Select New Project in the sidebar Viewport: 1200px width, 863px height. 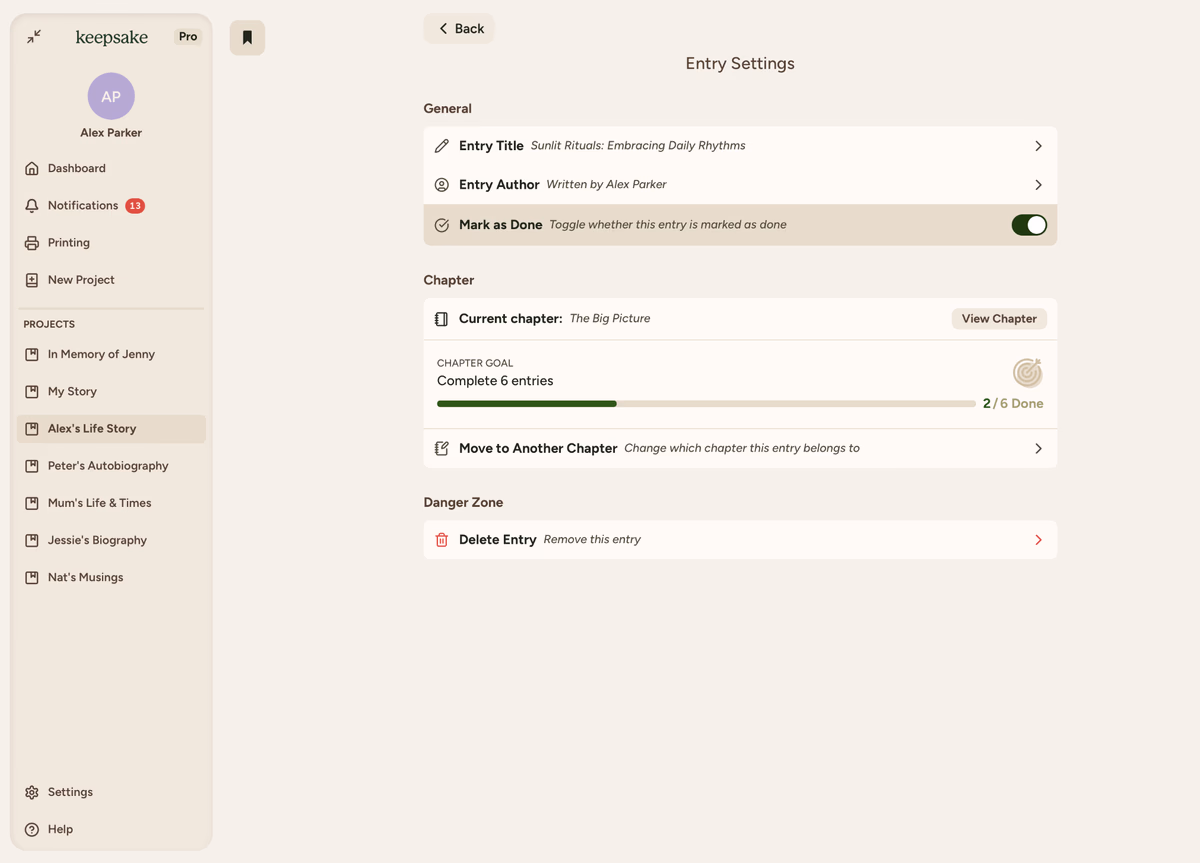tap(81, 280)
